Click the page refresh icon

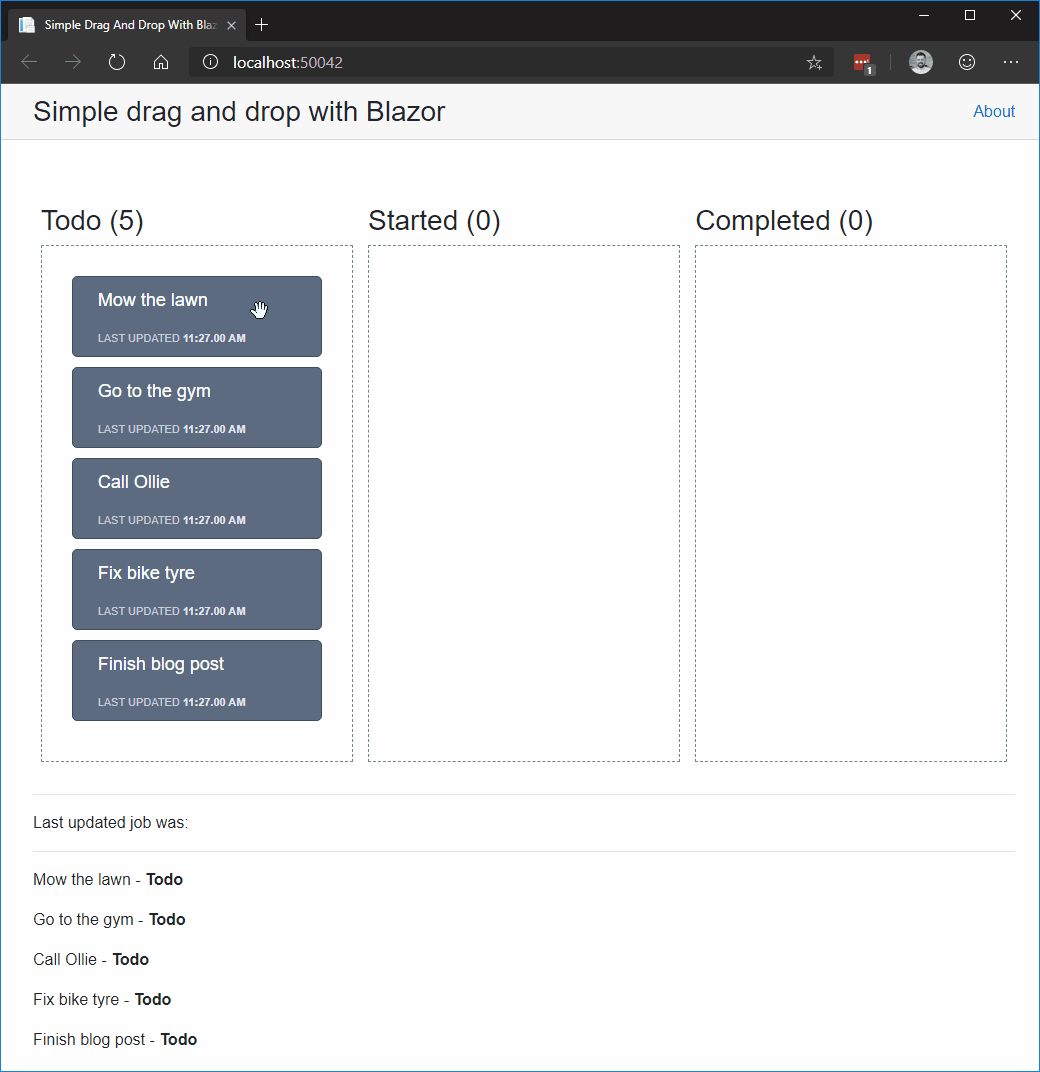[116, 61]
